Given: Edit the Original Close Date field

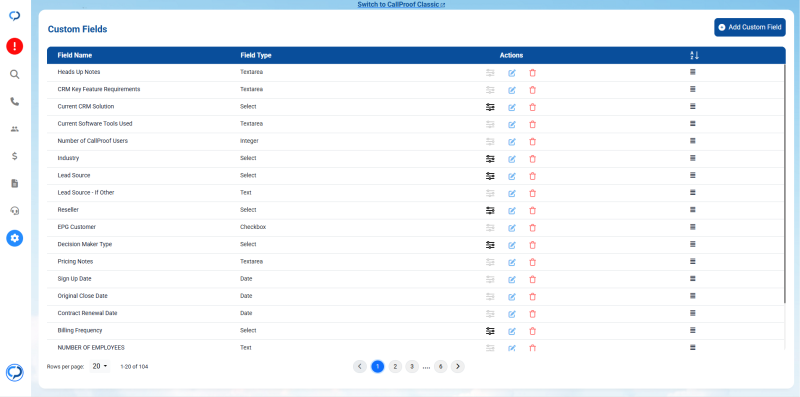Looking at the screenshot, I should (512, 296).
